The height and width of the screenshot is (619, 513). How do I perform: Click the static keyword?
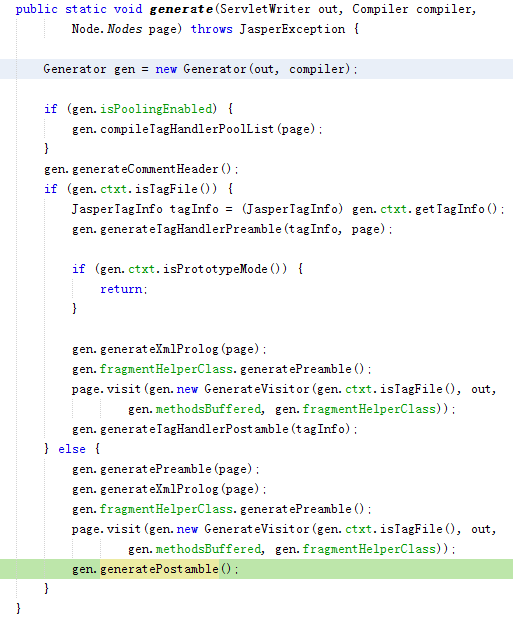[86, 9]
